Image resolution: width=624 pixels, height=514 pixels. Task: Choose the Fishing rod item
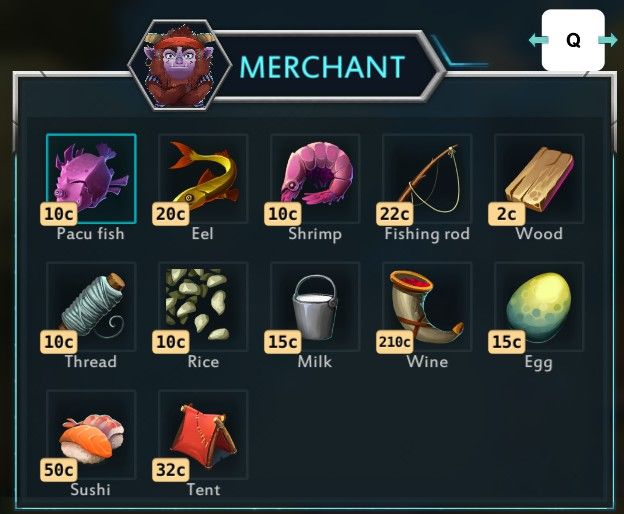coord(427,179)
